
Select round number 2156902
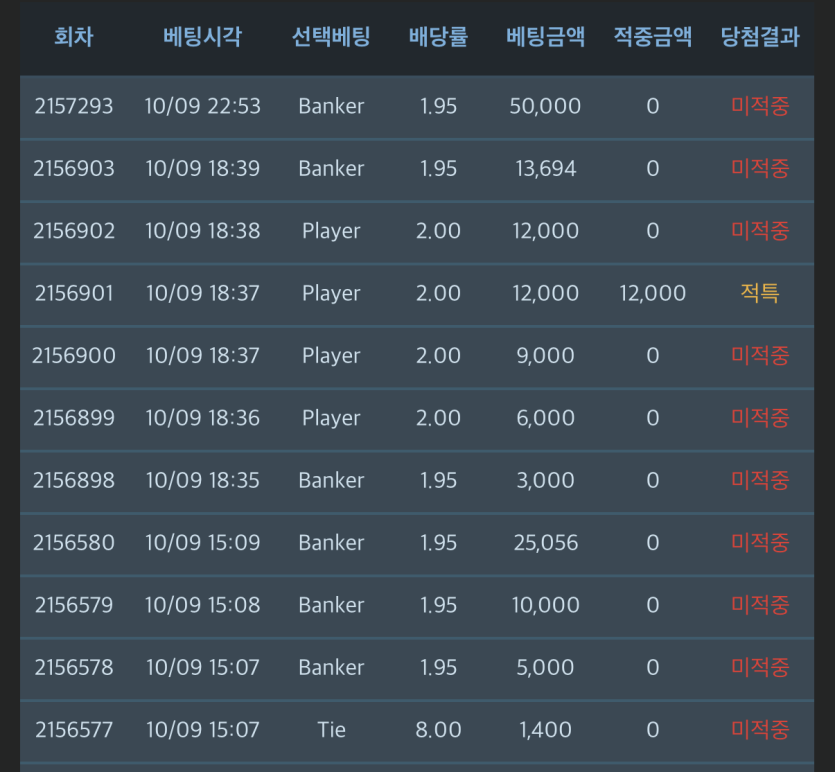[73, 231]
